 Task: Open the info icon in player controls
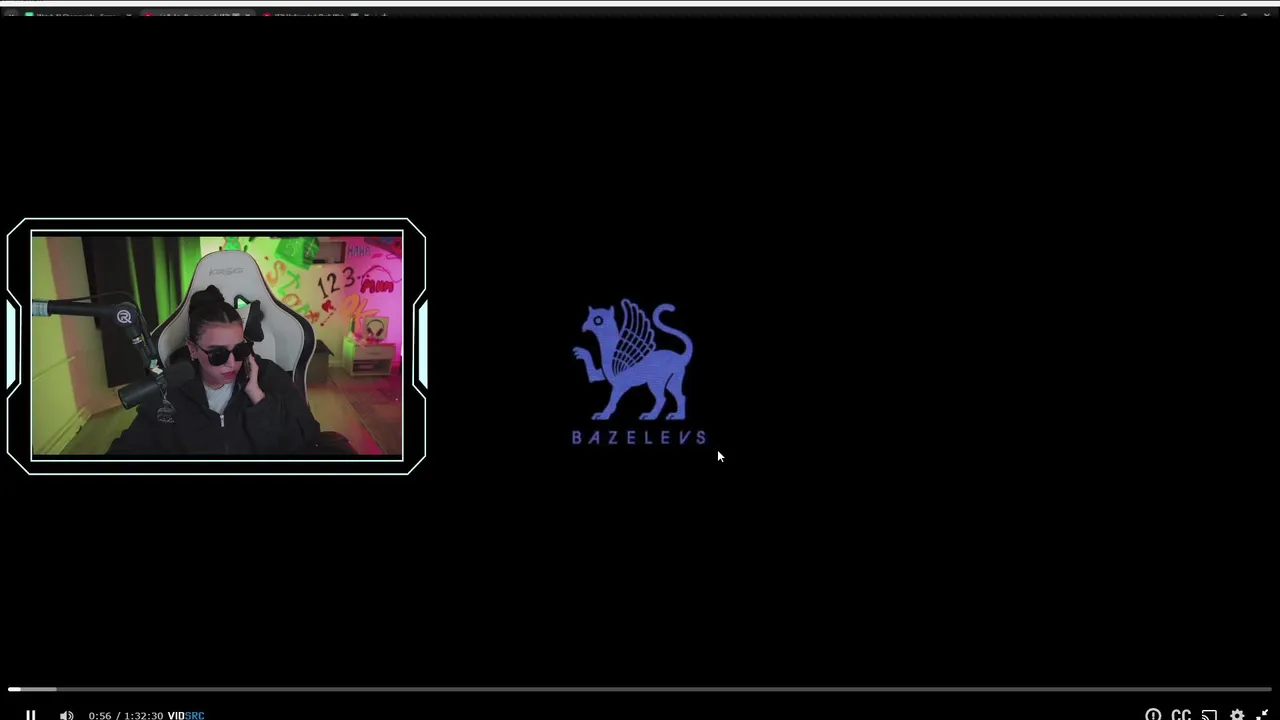1153,715
